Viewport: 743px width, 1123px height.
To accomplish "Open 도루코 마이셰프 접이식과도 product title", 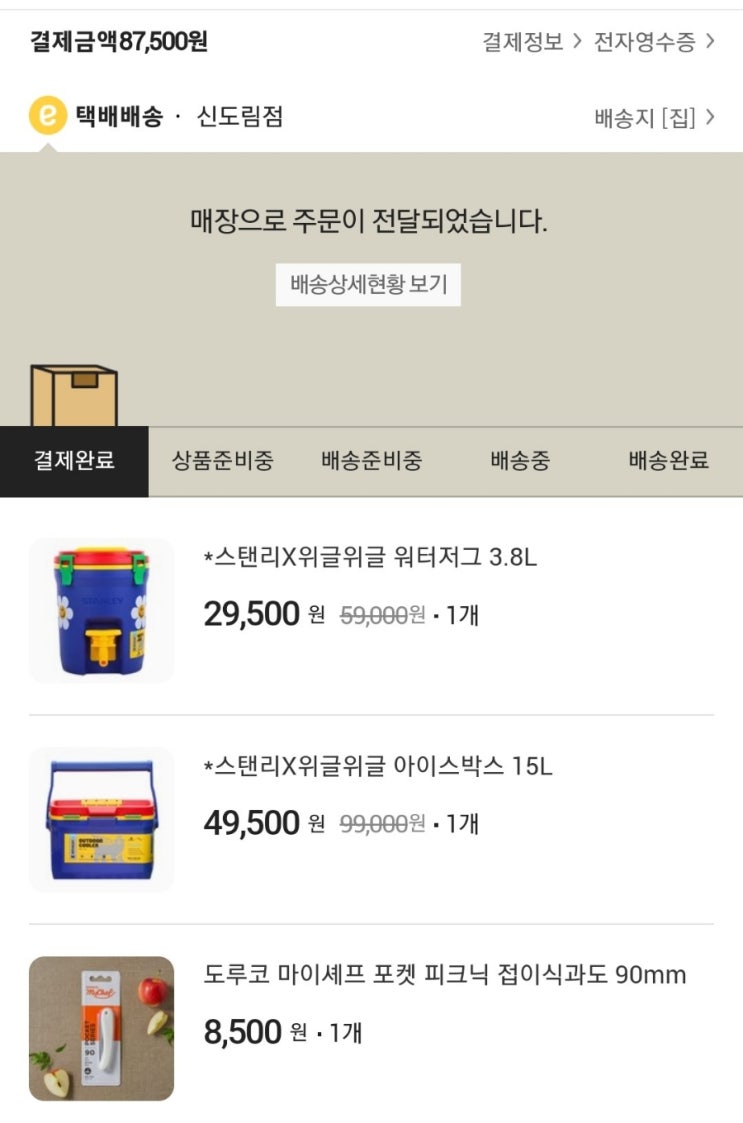I will [x=445, y=975].
